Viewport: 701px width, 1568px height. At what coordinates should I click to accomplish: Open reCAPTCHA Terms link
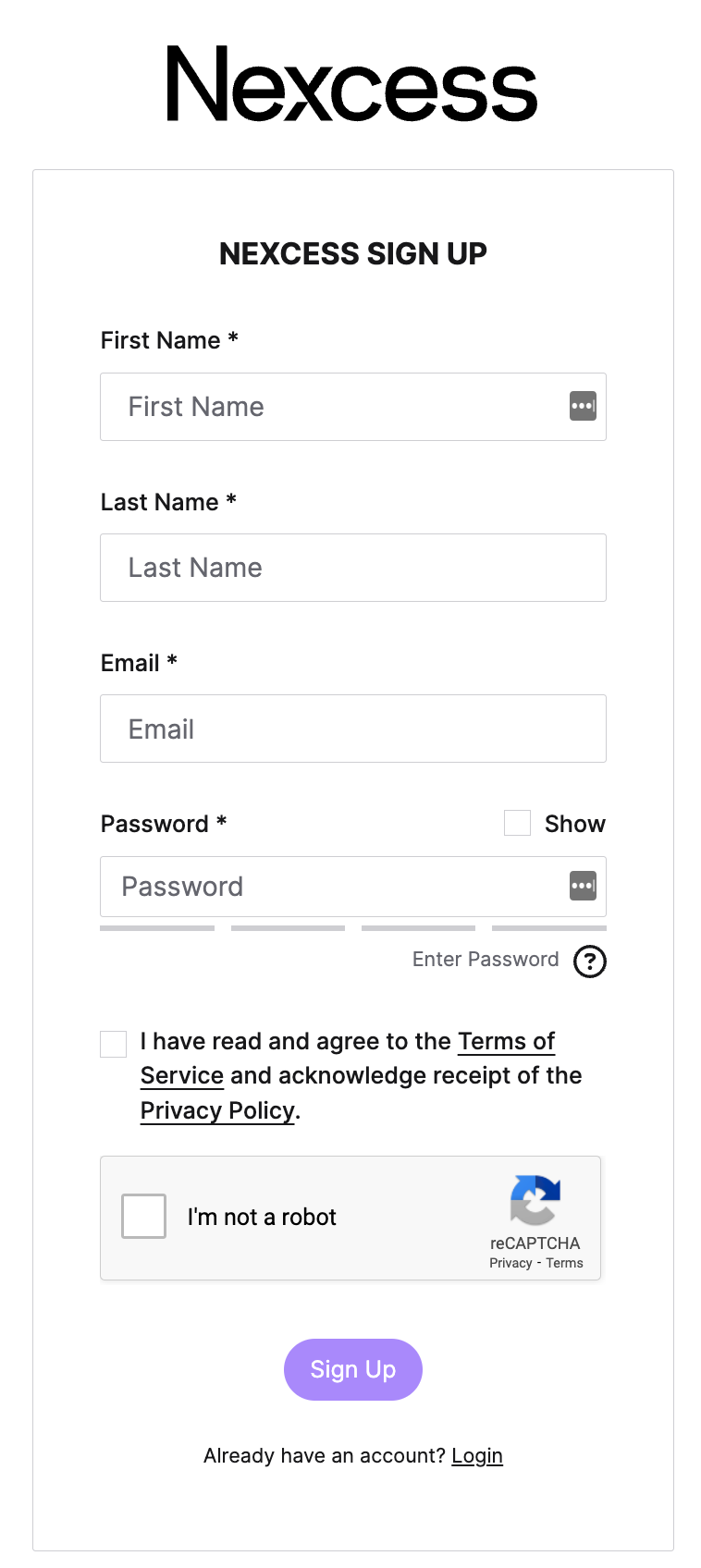tap(566, 1262)
